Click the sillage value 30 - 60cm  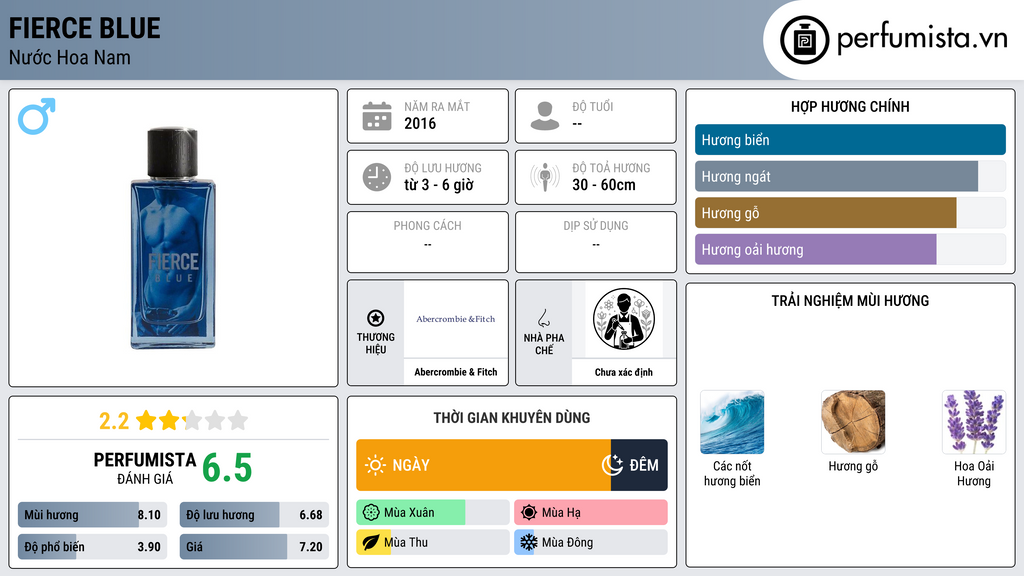[x=604, y=185]
